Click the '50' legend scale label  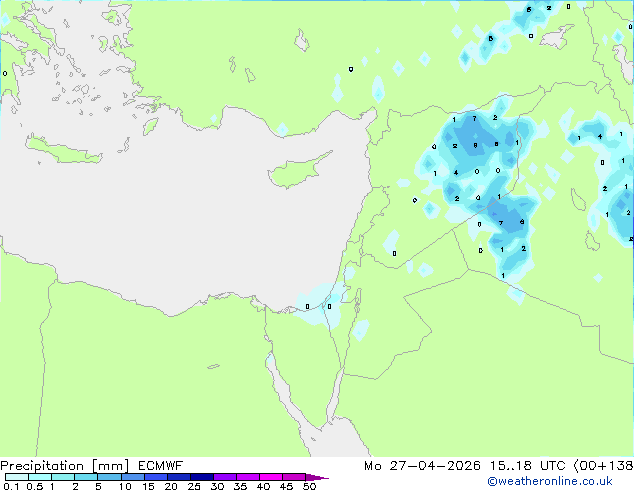click(310, 486)
